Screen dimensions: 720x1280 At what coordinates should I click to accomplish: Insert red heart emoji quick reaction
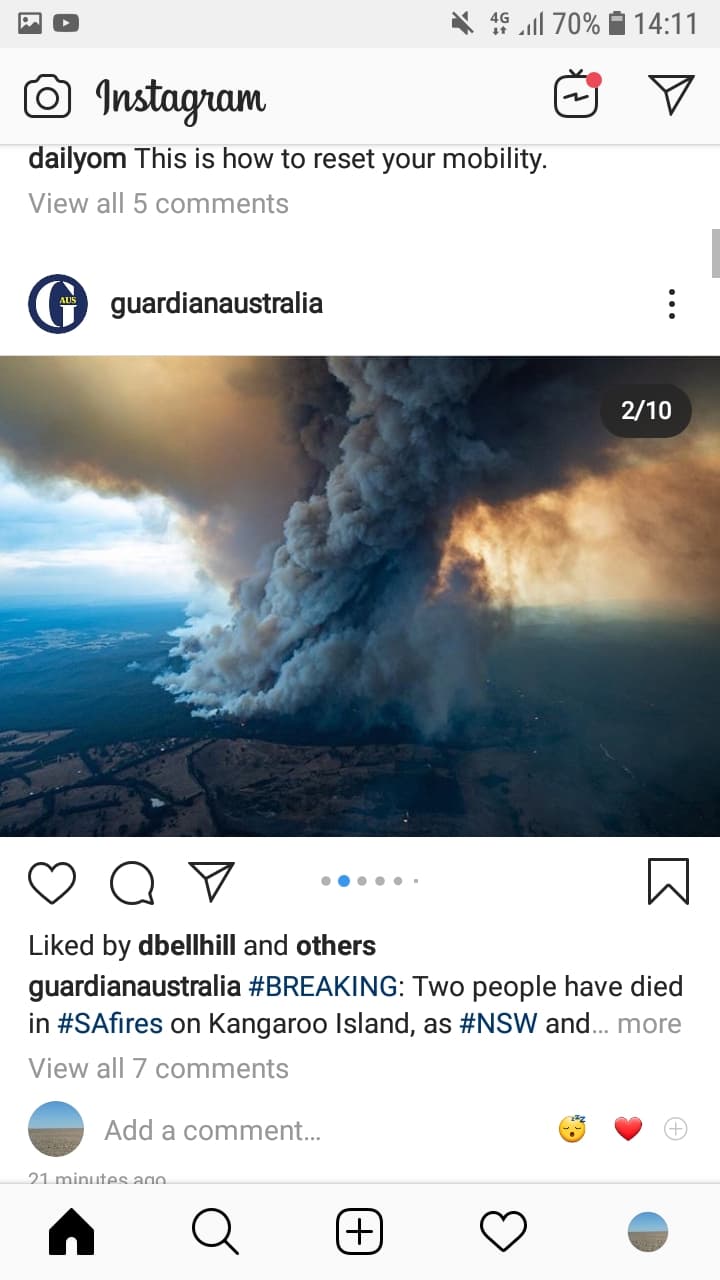(x=628, y=1130)
